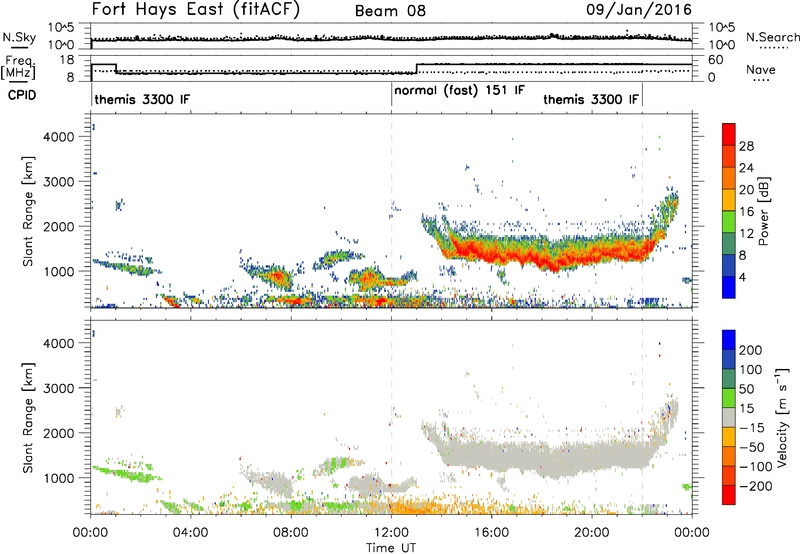
Task: Click the '2000' tick on the velocity panel
Action: pos(58,433)
